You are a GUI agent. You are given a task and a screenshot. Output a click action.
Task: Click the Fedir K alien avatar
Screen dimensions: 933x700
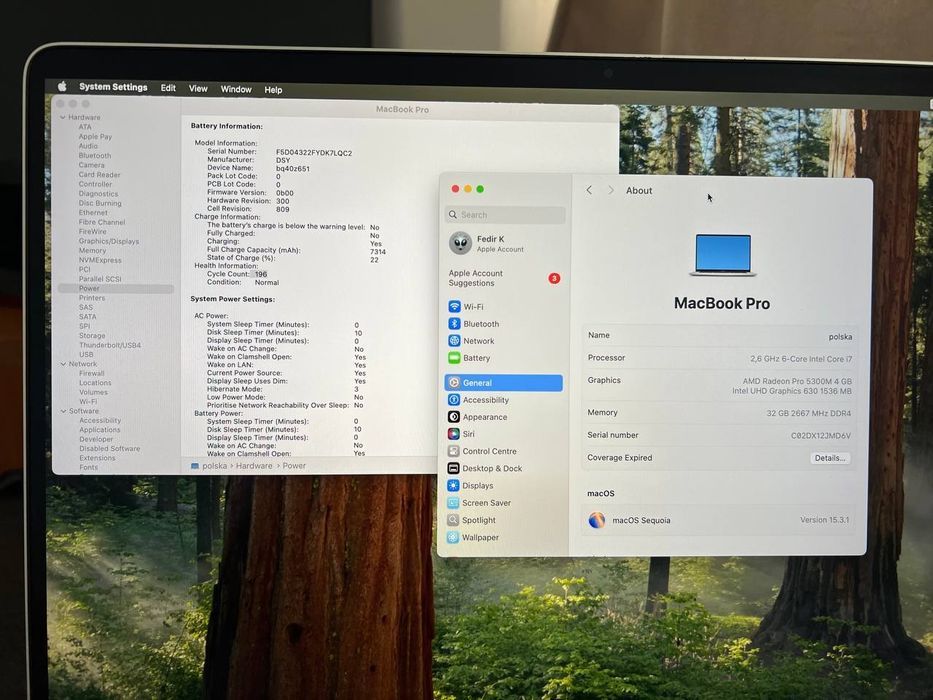[x=460, y=243]
